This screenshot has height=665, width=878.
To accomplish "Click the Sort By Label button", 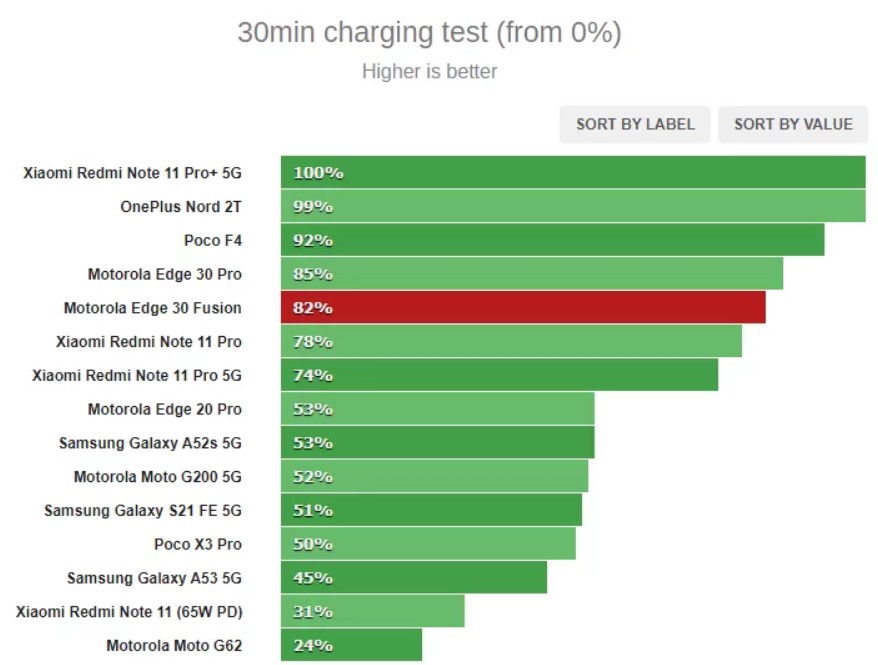I will (x=635, y=124).
